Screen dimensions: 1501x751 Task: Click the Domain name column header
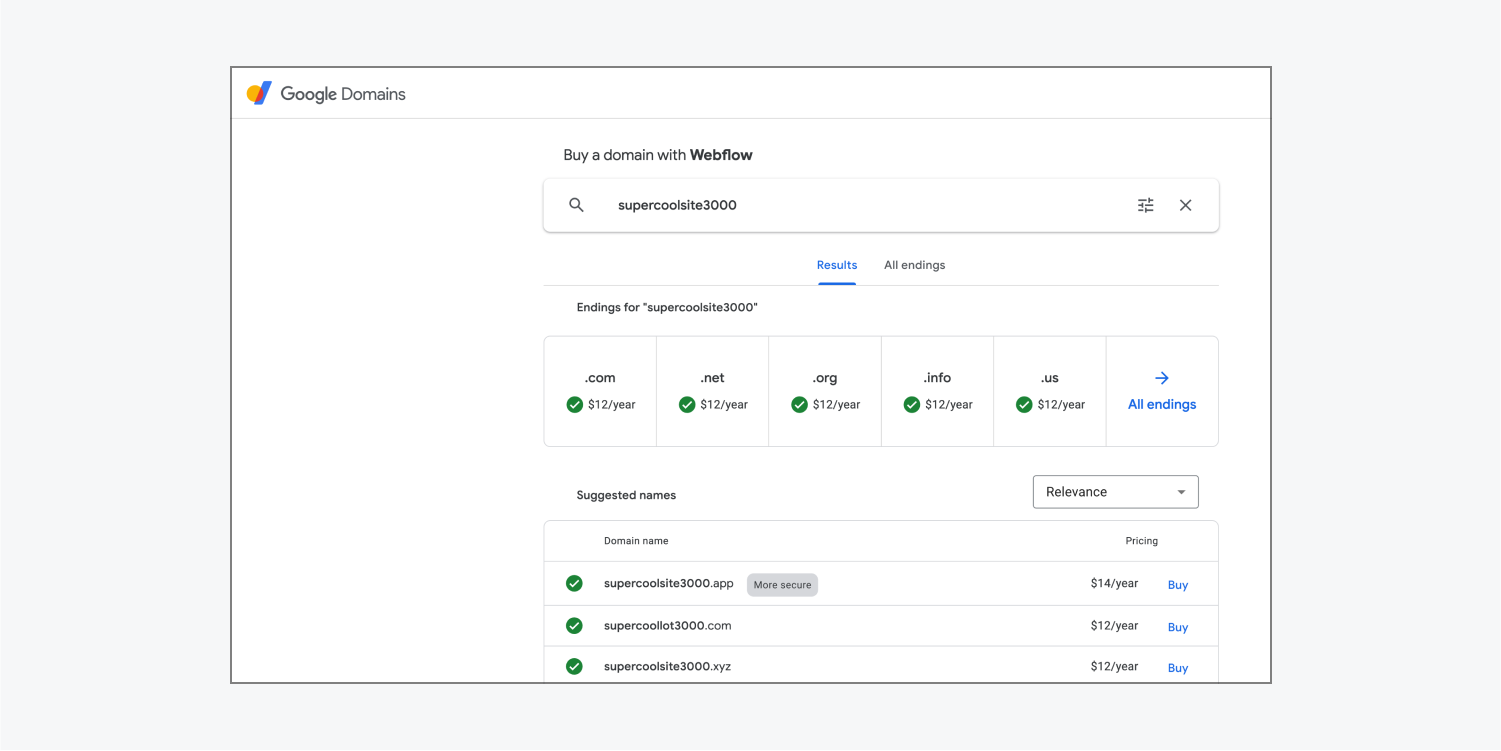point(636,541)
